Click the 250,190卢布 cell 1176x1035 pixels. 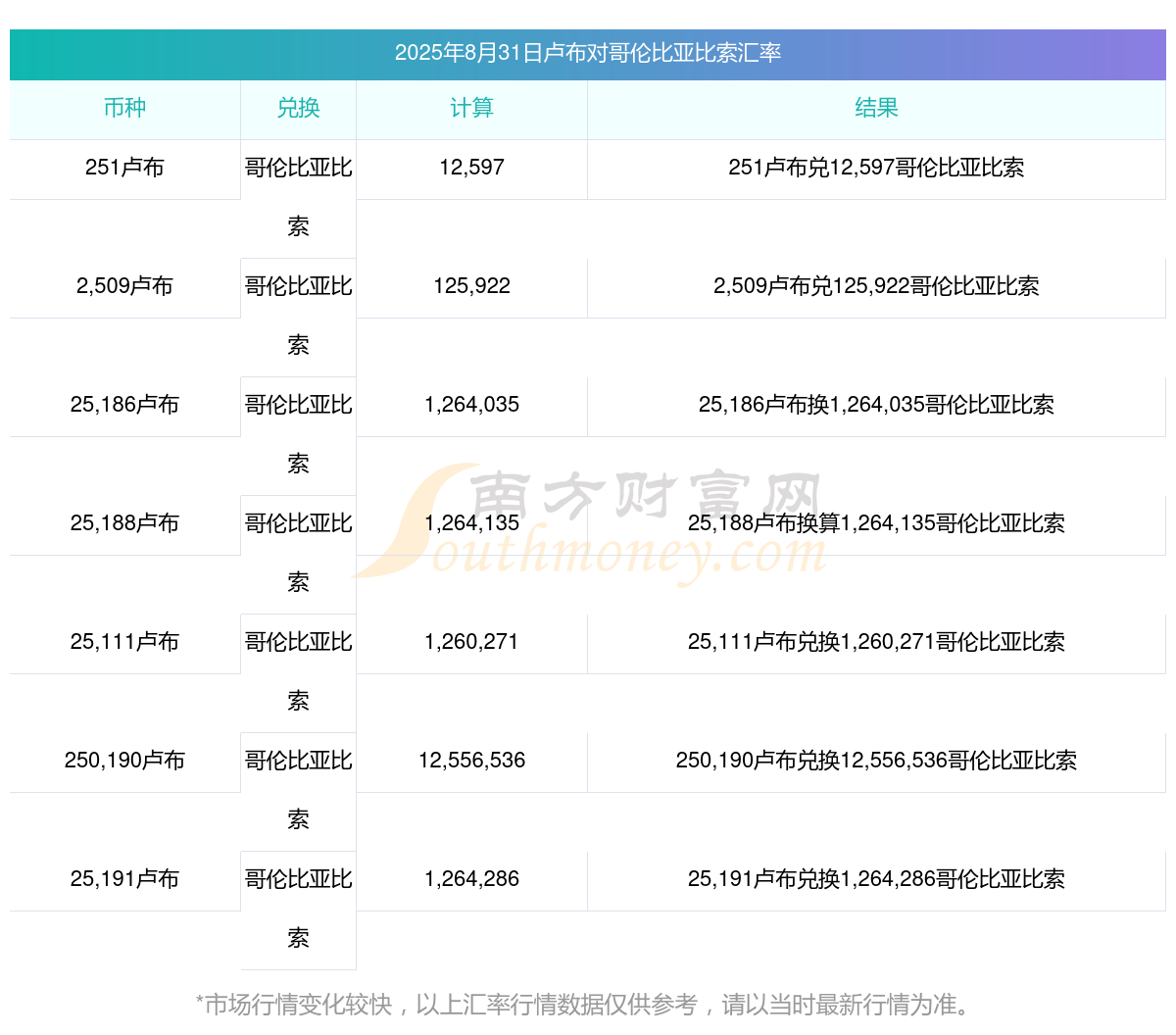(x=124, y=762)
